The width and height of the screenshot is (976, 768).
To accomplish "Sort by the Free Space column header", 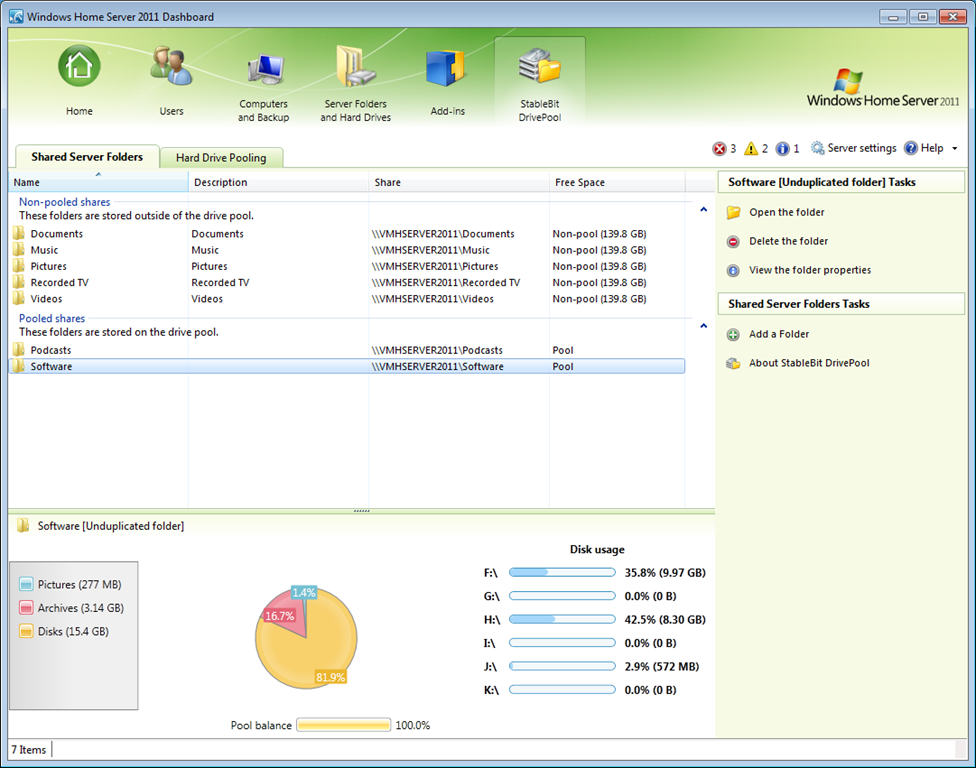I will coord(617,182).
